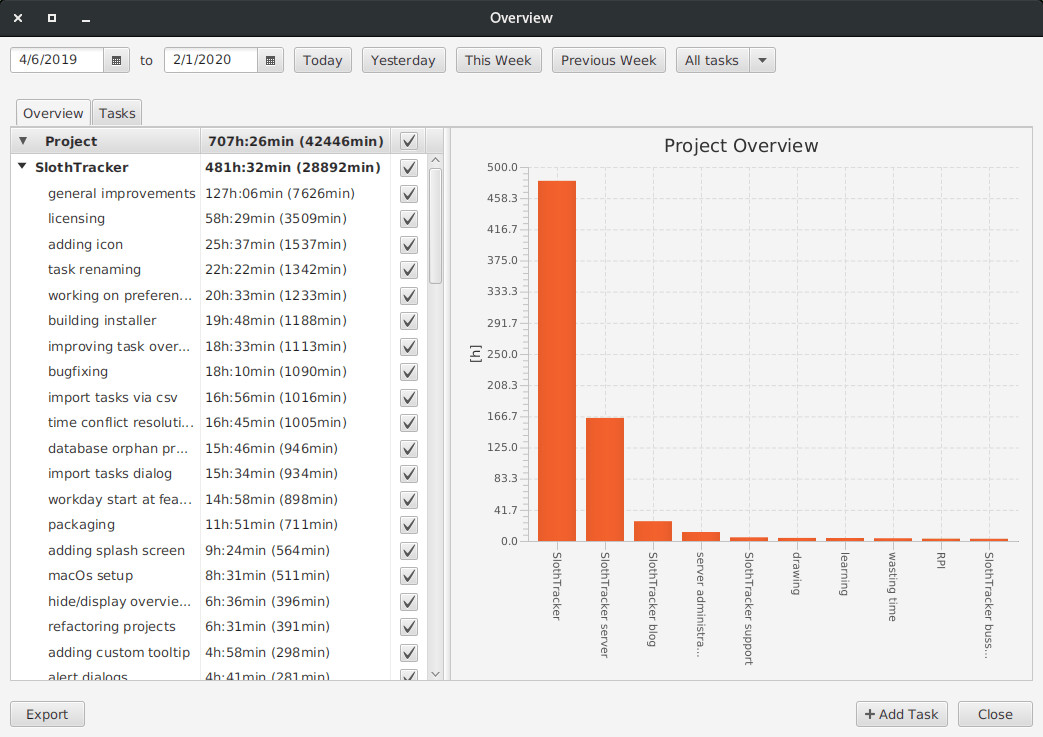The width and height of the screenshot is (1043, 737).
Task: Click the SlothTracker blog chart bar
Action: point(653,531)
